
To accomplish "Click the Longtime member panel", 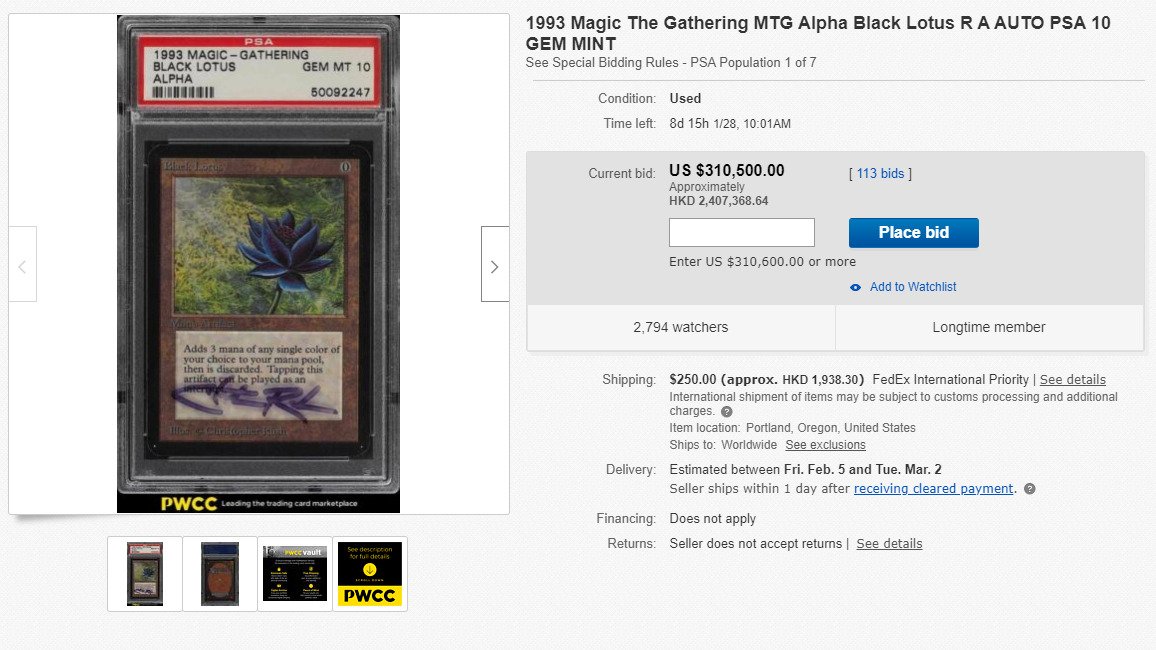I will 989,327.
